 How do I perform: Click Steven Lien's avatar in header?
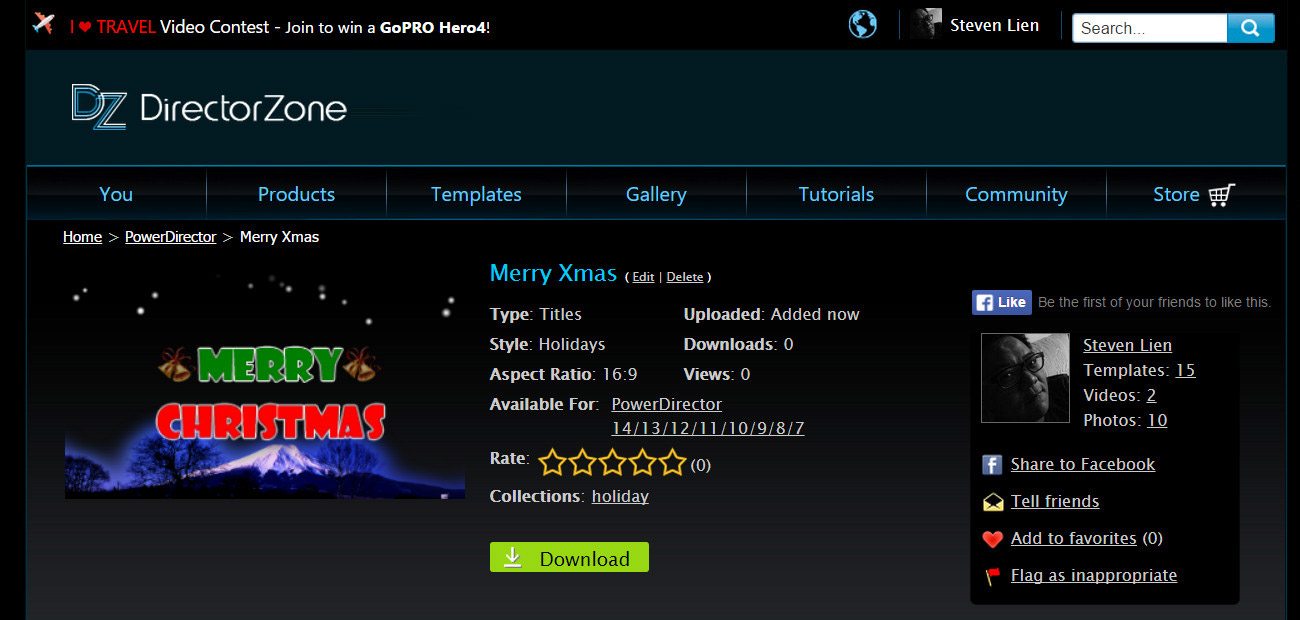926,25
